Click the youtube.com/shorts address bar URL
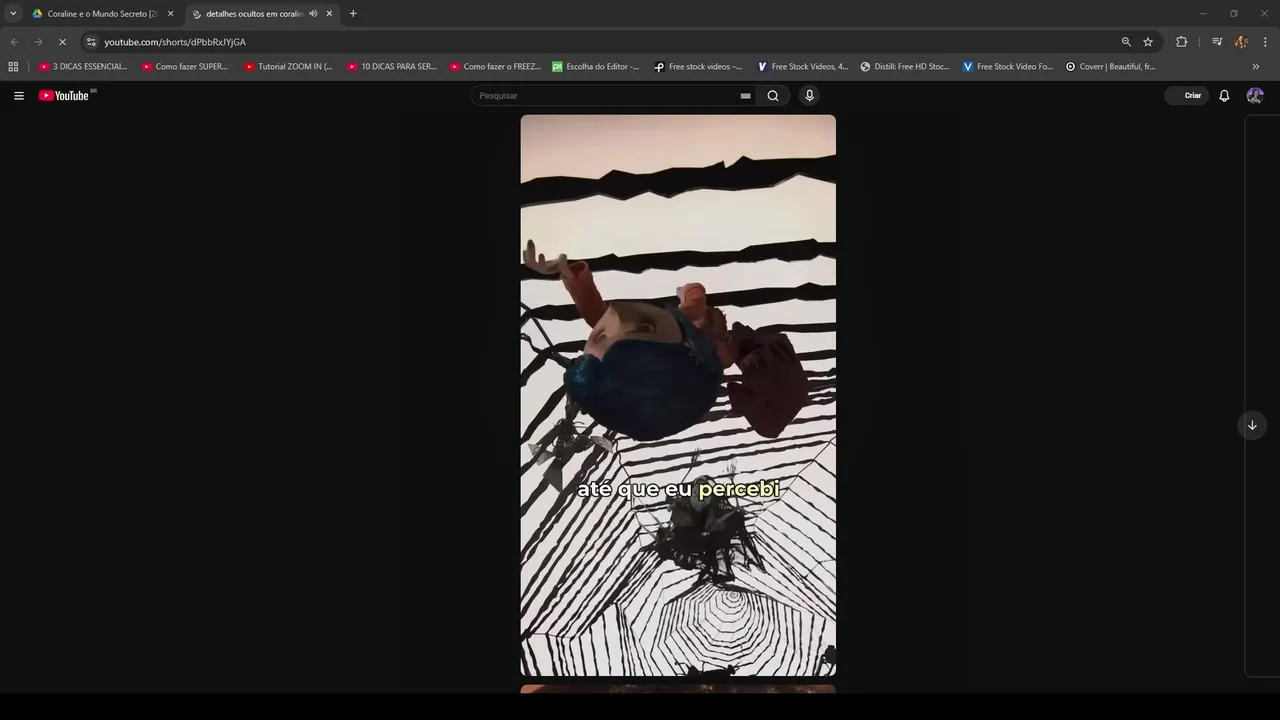The height and width of the screenshot is (720, 1280). [175, 42]
